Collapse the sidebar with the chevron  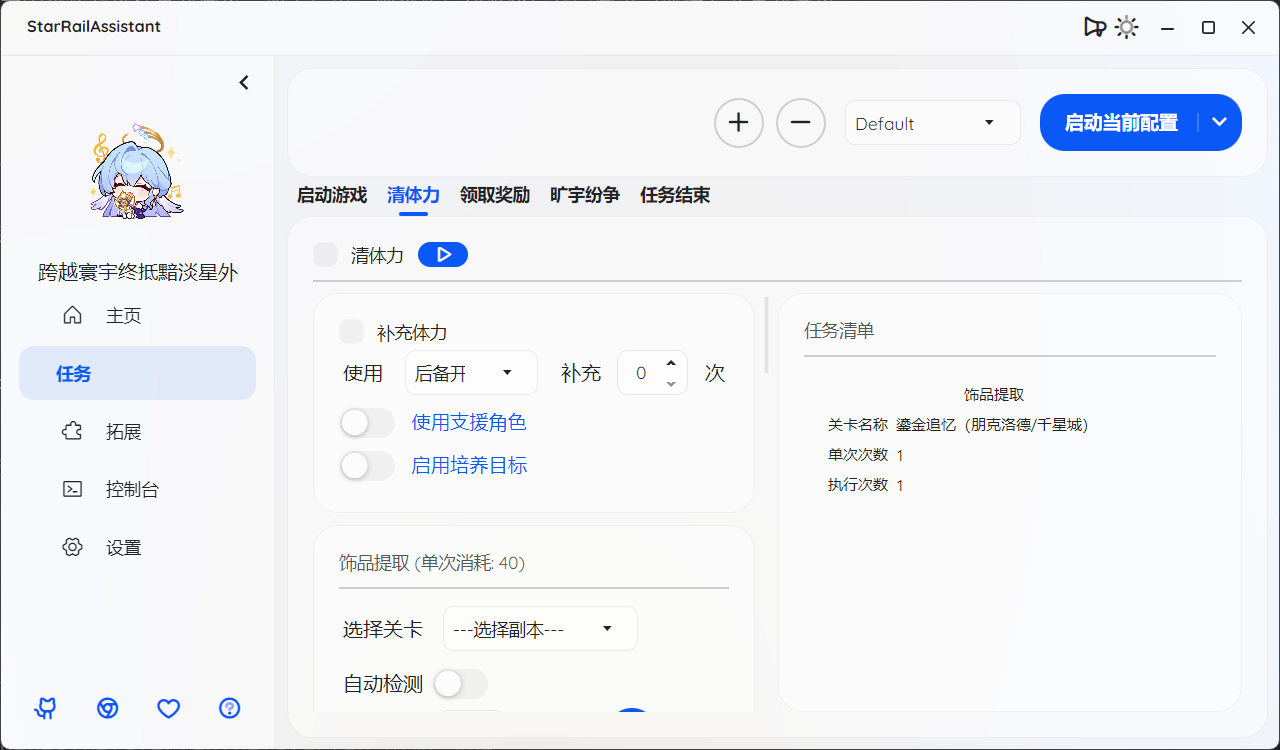coord(244,82)
